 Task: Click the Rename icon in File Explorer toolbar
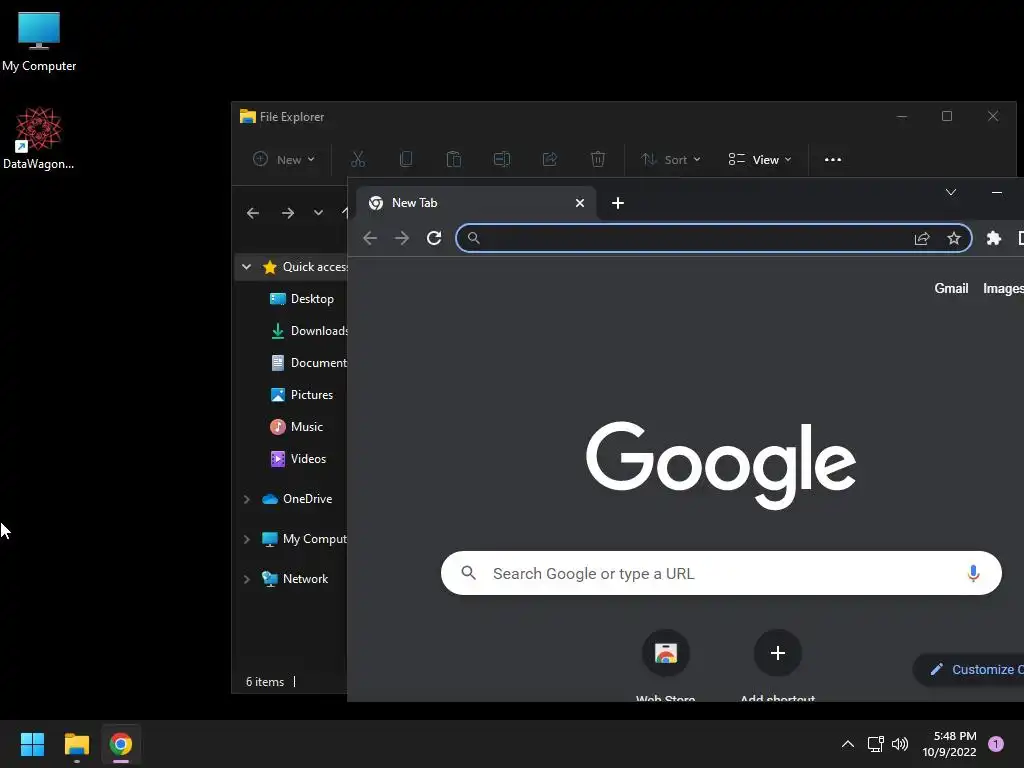tap(502, 159)
